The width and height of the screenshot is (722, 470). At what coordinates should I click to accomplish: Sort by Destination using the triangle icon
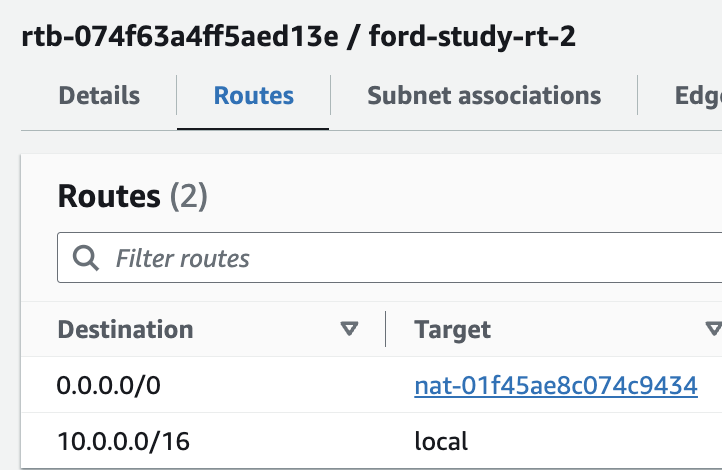click(349, 329)
